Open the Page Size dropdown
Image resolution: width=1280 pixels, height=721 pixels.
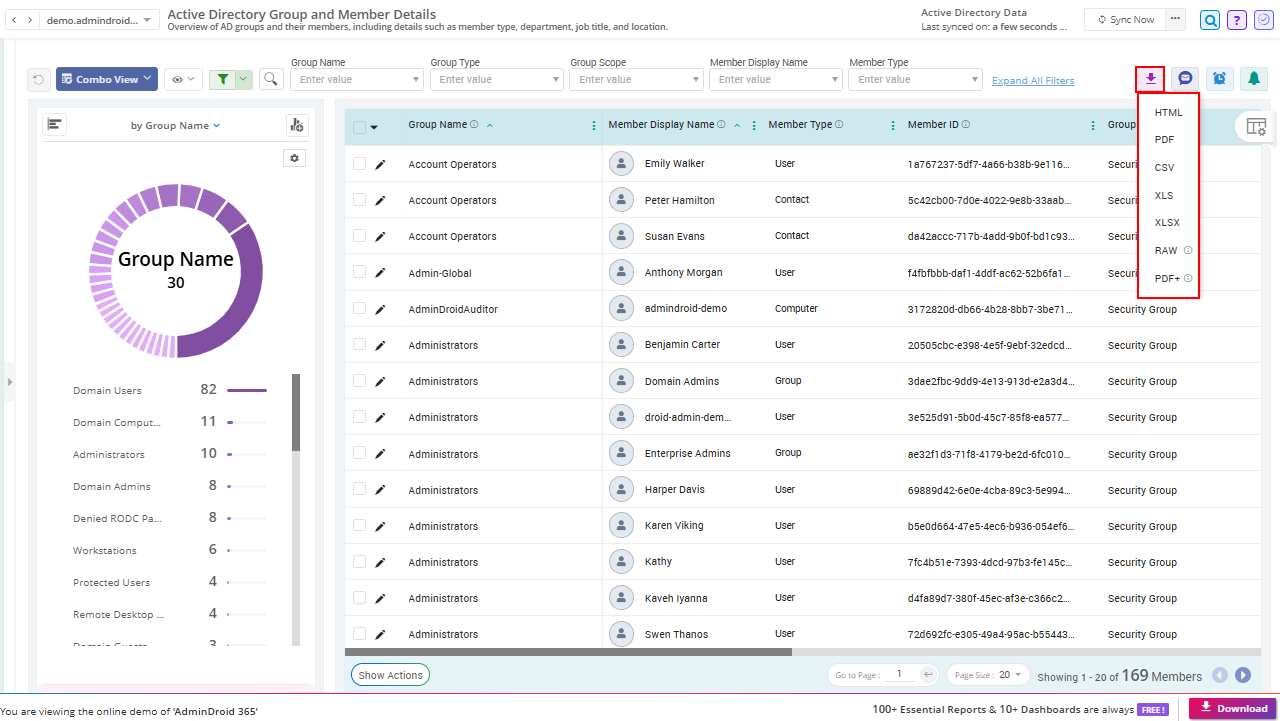[987, 675]
